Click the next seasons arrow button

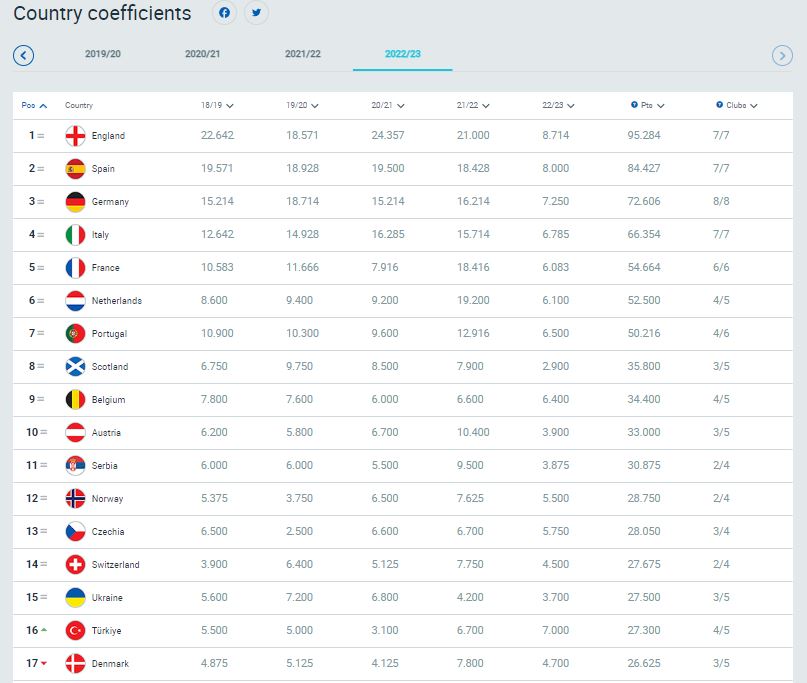[x=782, y=56]
